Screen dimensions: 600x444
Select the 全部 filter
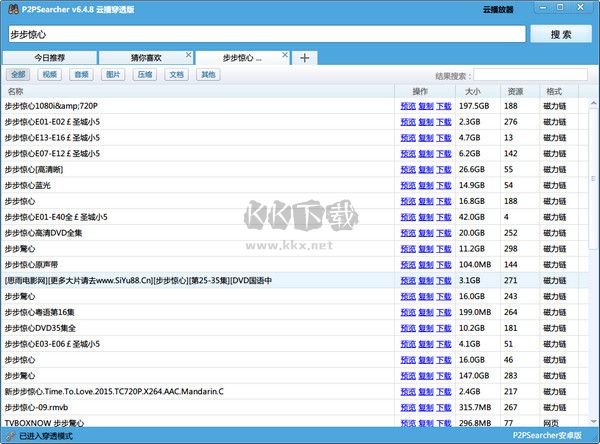pos(18,75)
